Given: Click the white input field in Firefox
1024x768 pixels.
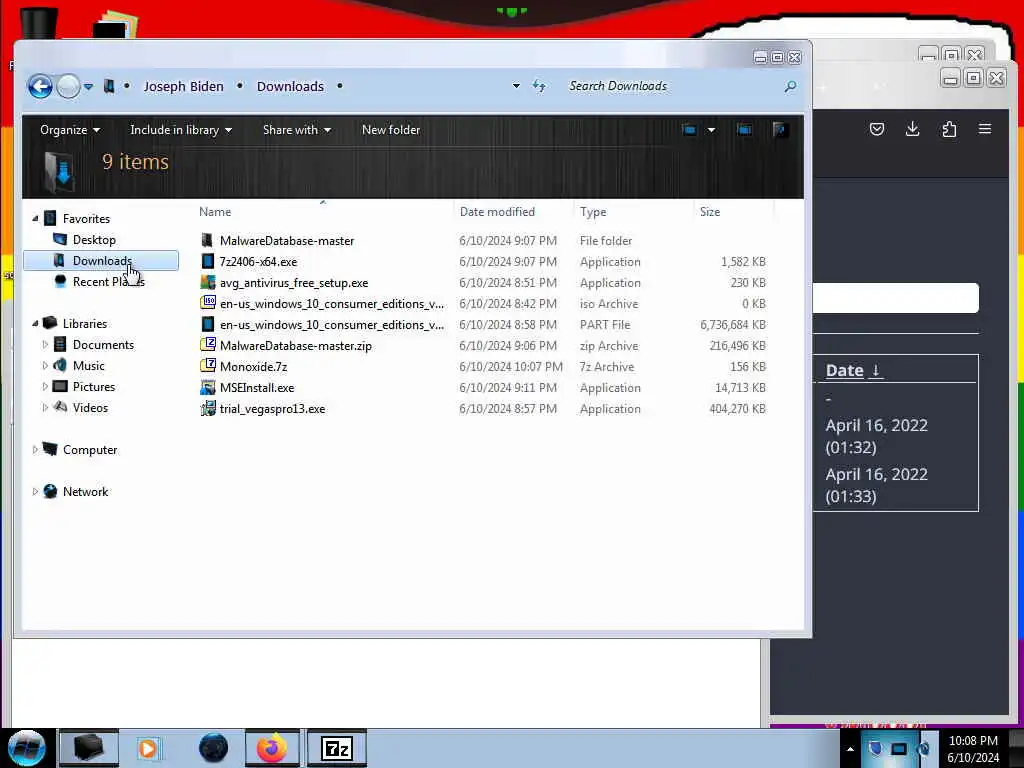Looking at the screenshot, I should pyautogui.click(x=896, y=298).
